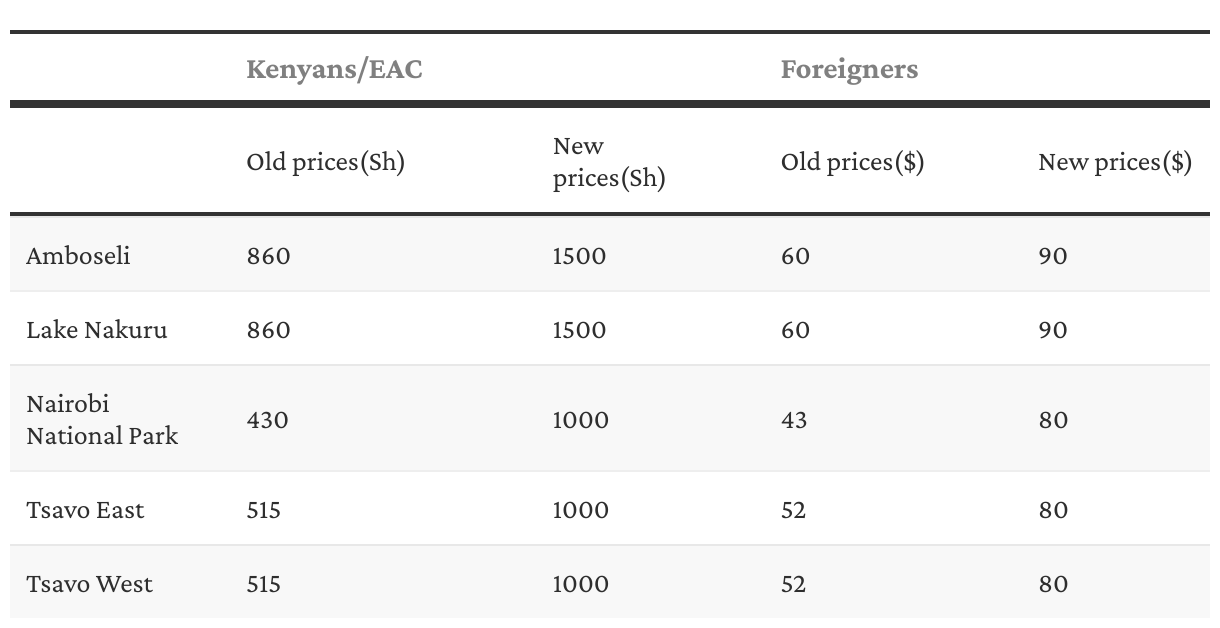
Task: Click Lake Nakuru's new Sh price 1500
Action: (579, 330)
